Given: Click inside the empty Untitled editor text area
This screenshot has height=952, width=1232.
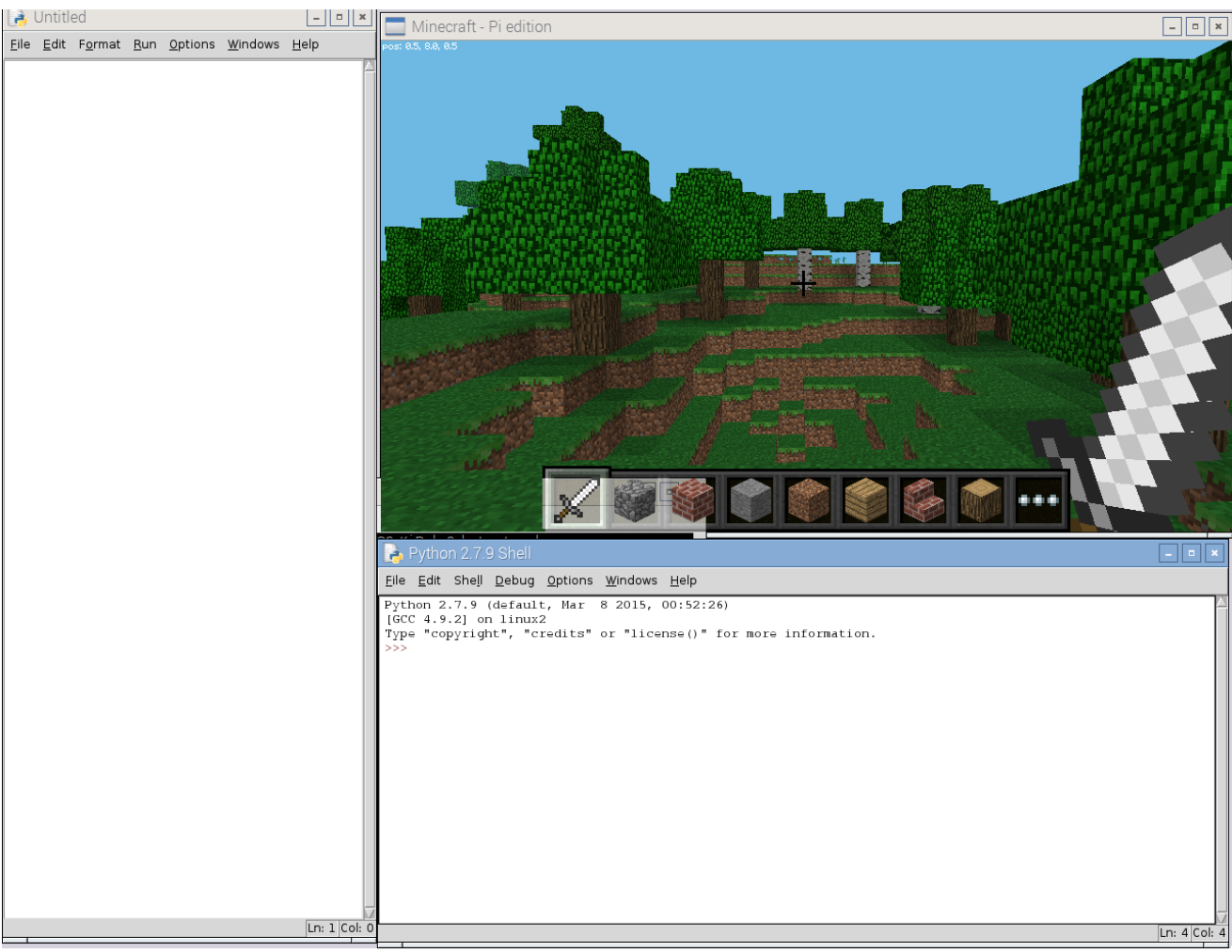Looking at the screenshot, I should coord(183,489).
